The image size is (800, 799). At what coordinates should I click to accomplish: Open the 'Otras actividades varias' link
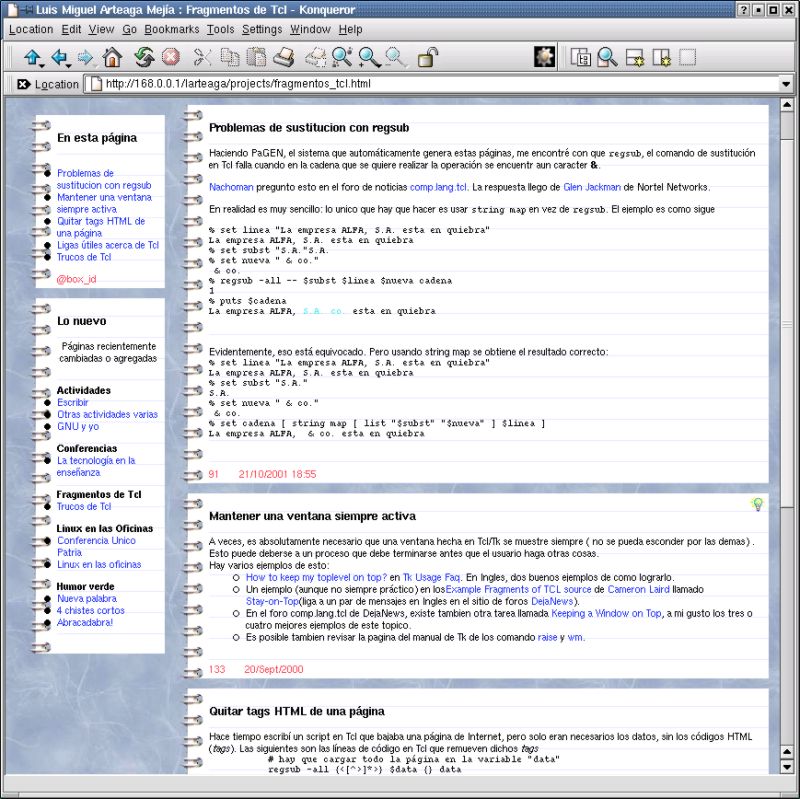(x=108, y=414)
